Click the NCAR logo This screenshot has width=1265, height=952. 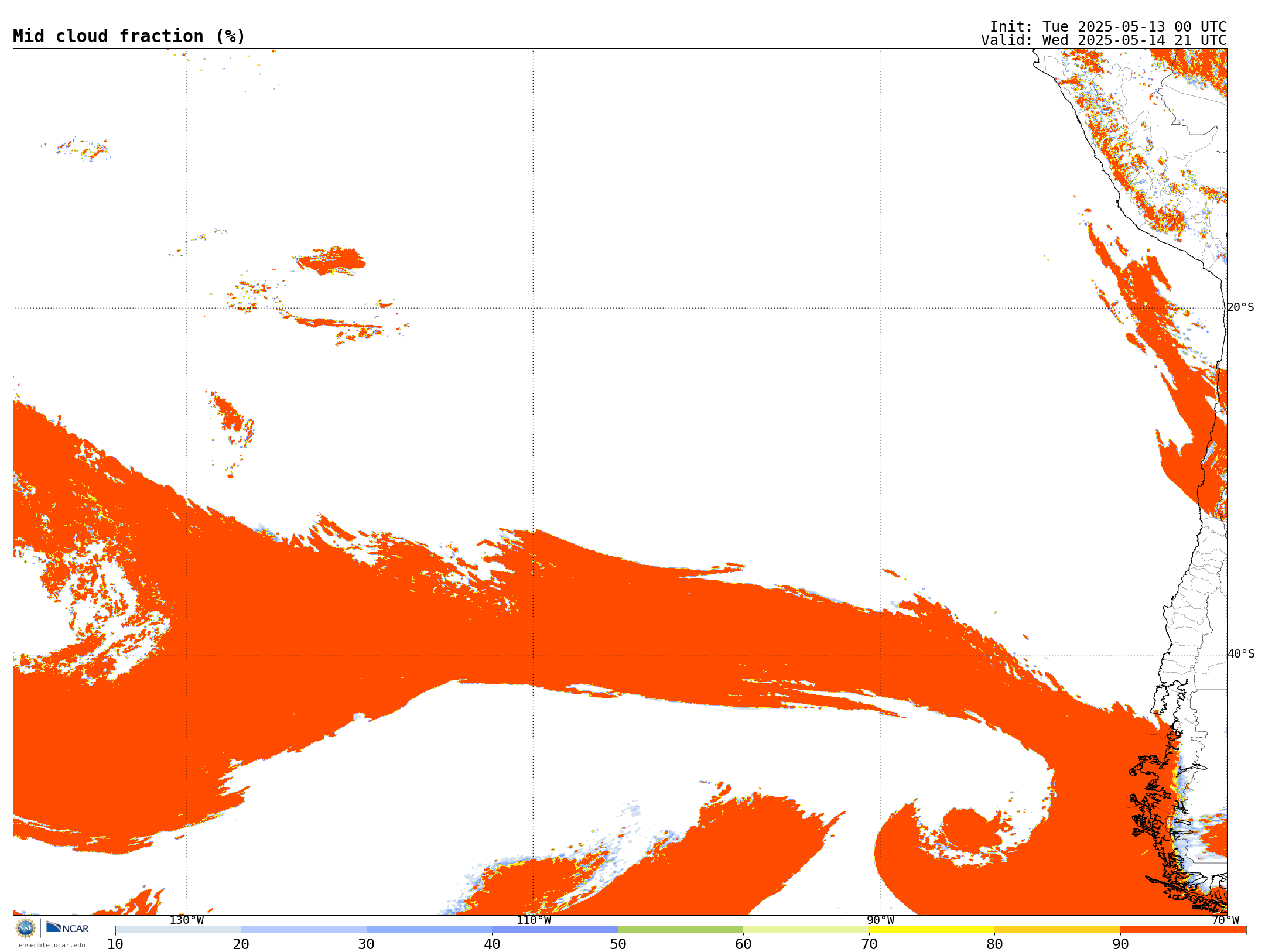[x=67, y=928]
